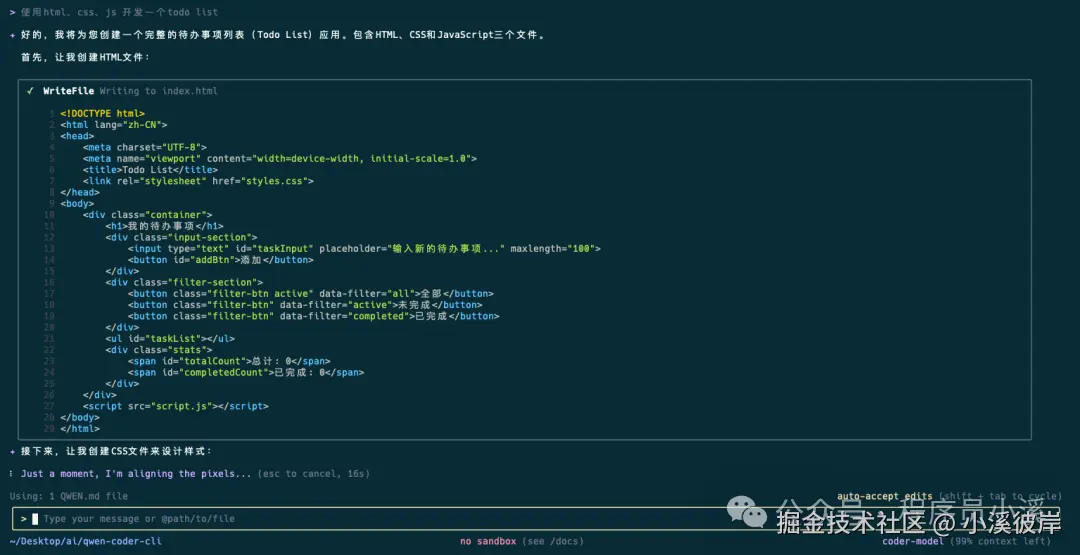Click the opening '<head>' tag line
This screenshot has height=555, width=1080.
[77, 136]
